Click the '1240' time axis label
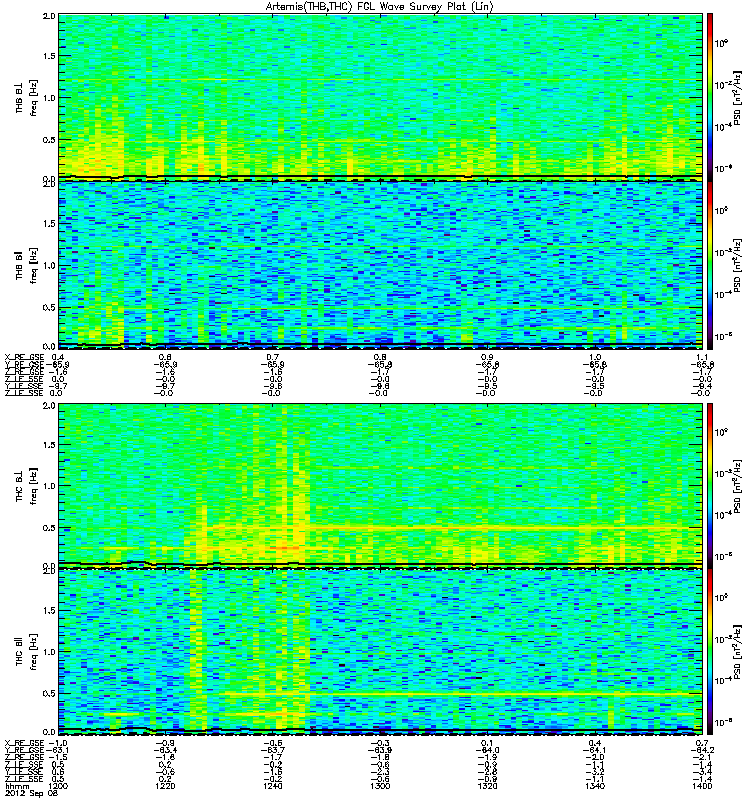The height and width of the screenshot is (800, 750). pyautogui.click(x=273, y=786)
